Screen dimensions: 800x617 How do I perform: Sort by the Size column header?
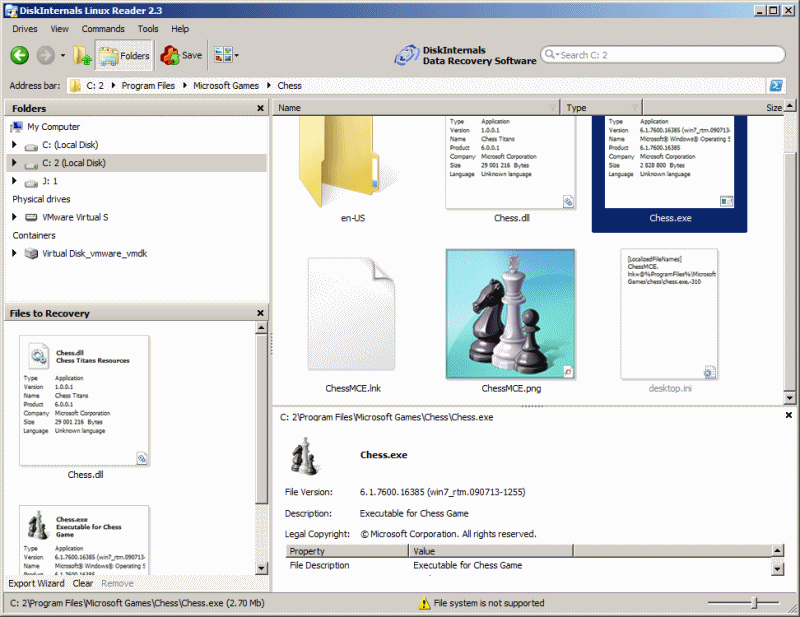713,108
